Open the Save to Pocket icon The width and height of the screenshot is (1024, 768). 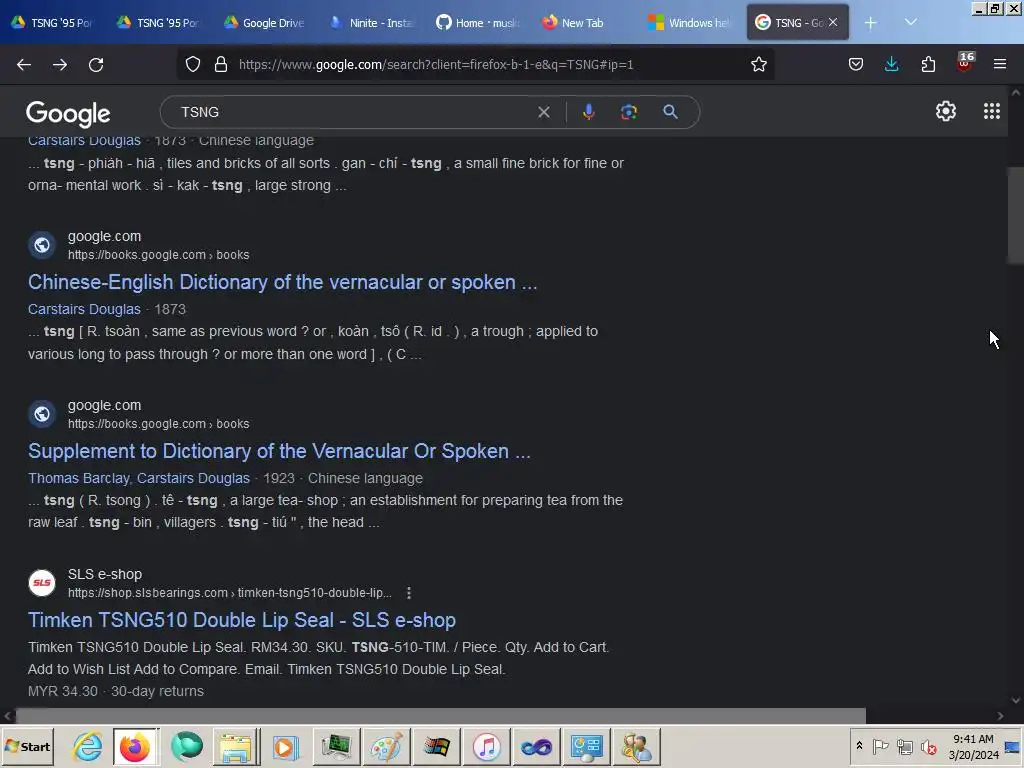click(x=856, y=65)
